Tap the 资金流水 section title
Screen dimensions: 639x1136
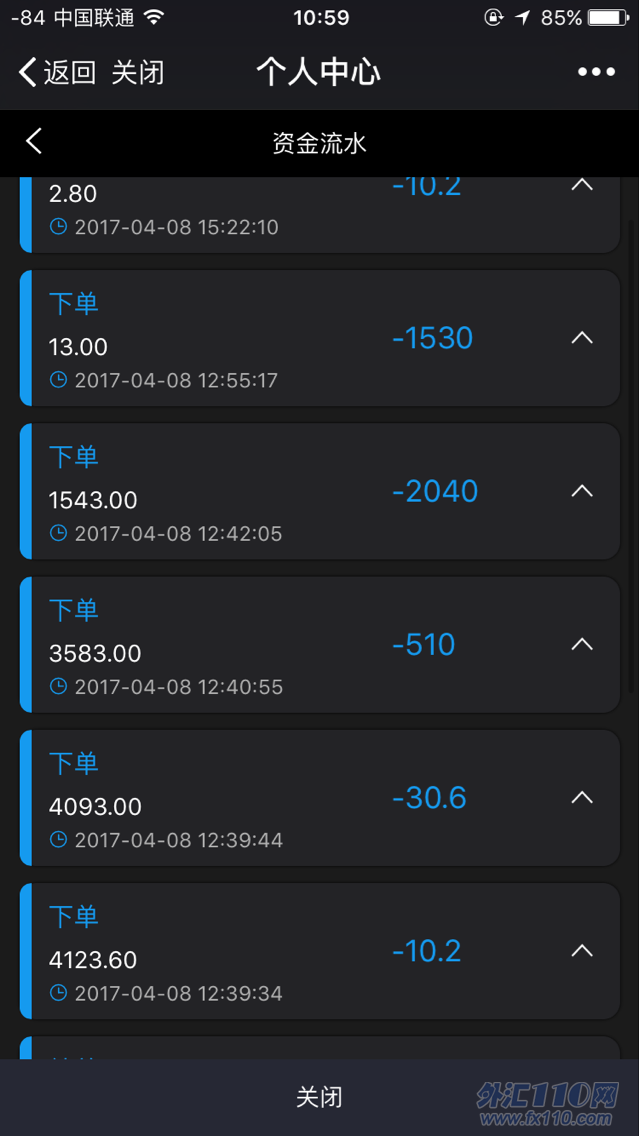pyautogui.click(x=320, y=143)
